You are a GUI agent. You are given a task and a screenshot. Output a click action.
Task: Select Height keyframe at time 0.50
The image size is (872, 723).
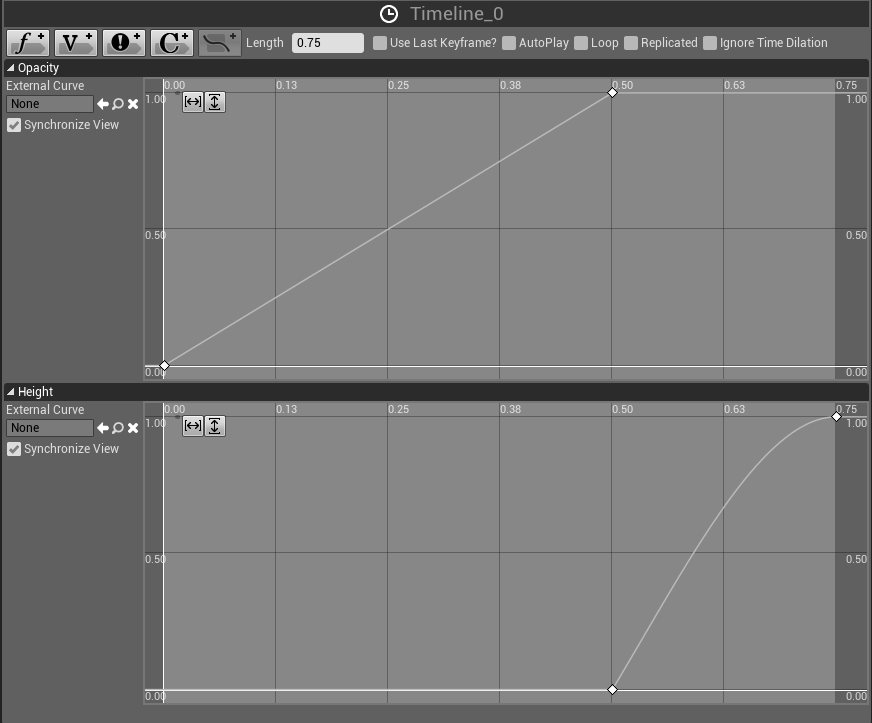click(612, 690)
